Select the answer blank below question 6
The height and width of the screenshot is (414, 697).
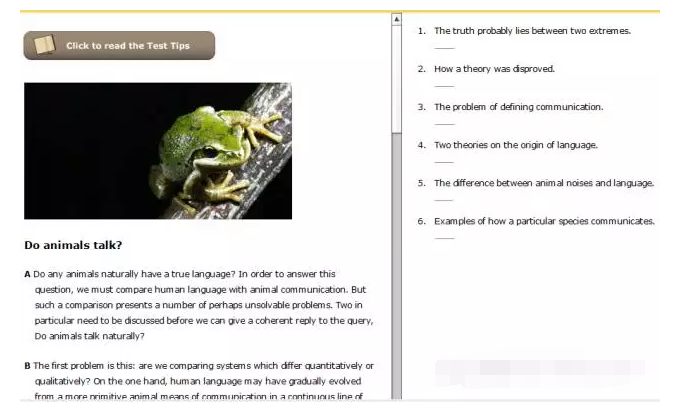click(x=444, y=238)
